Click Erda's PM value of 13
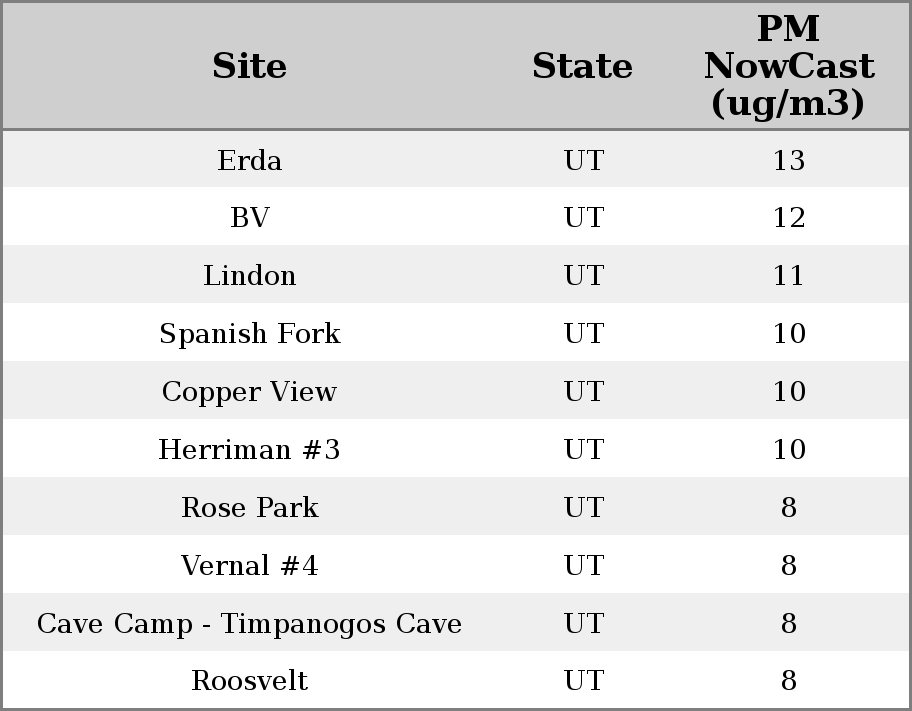This screenshot has height=711, width=912. (788, 160)
